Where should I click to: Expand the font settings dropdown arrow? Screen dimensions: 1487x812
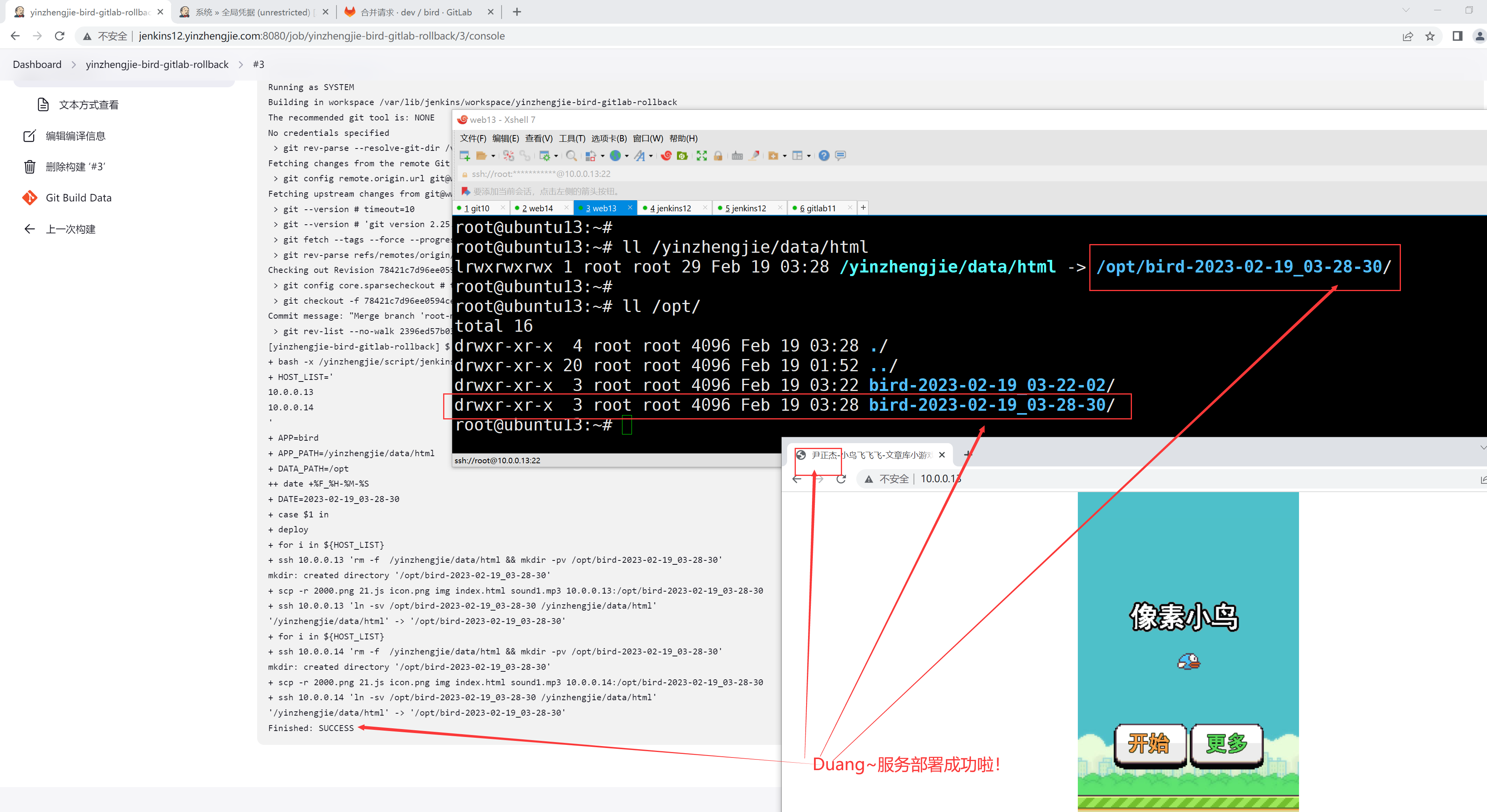click(x=651, y=156)
